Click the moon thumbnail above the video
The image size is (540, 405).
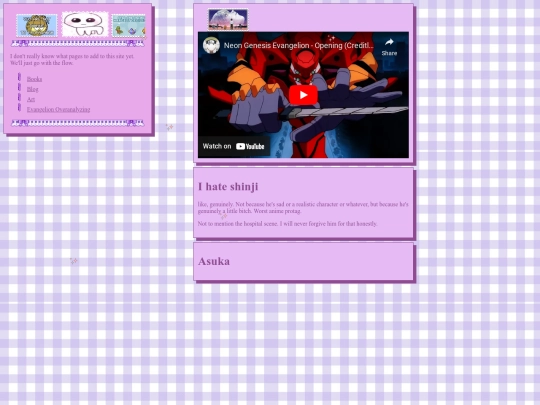pos(228,20)
